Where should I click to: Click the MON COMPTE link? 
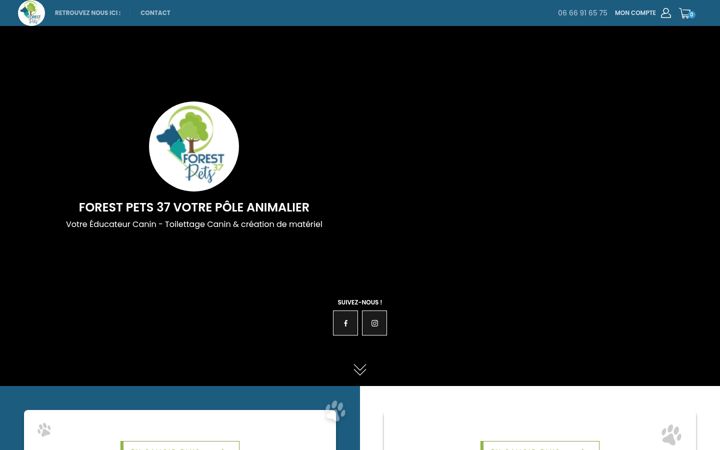coord(635,13)
